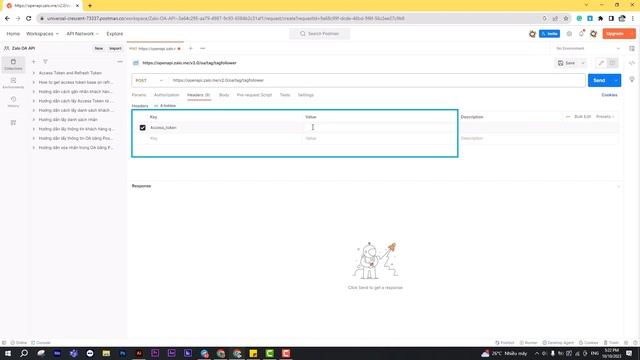This screenshot has height=360, width=640.
Task: Switch to the Tests tab
Action: 285,95
